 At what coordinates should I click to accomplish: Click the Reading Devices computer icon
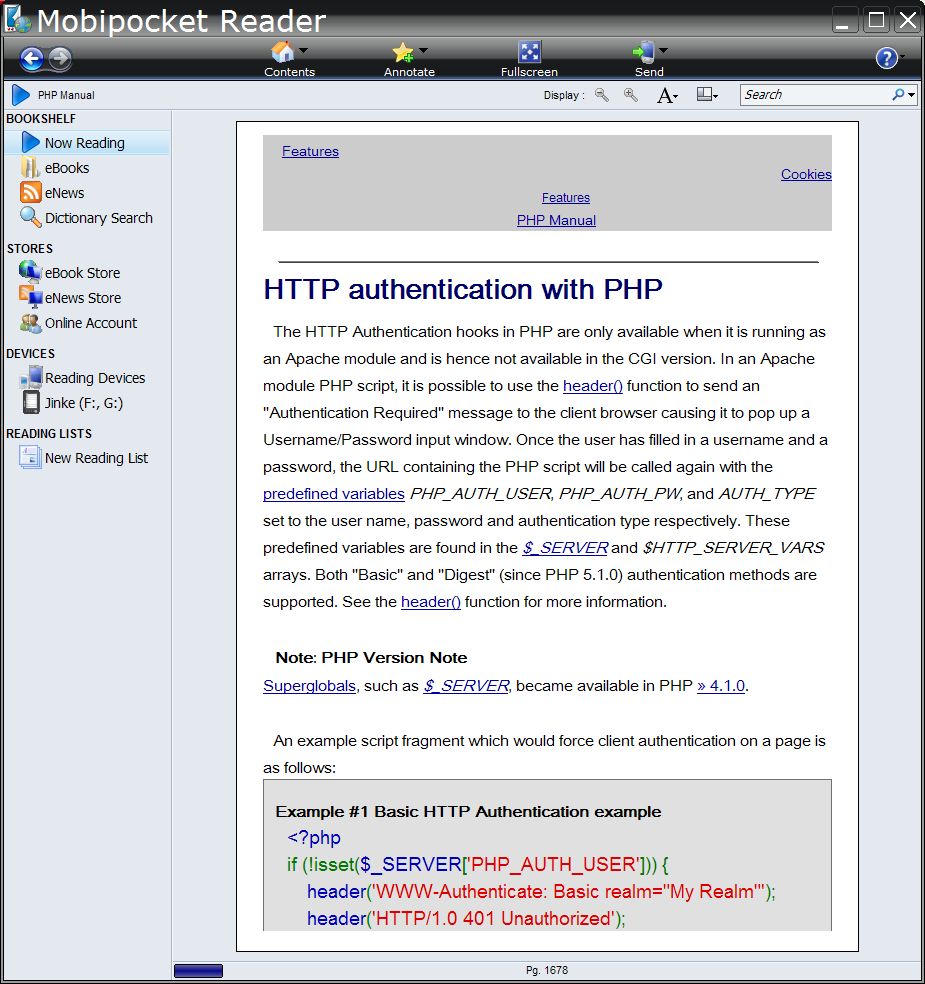click(x=31, y=377)
